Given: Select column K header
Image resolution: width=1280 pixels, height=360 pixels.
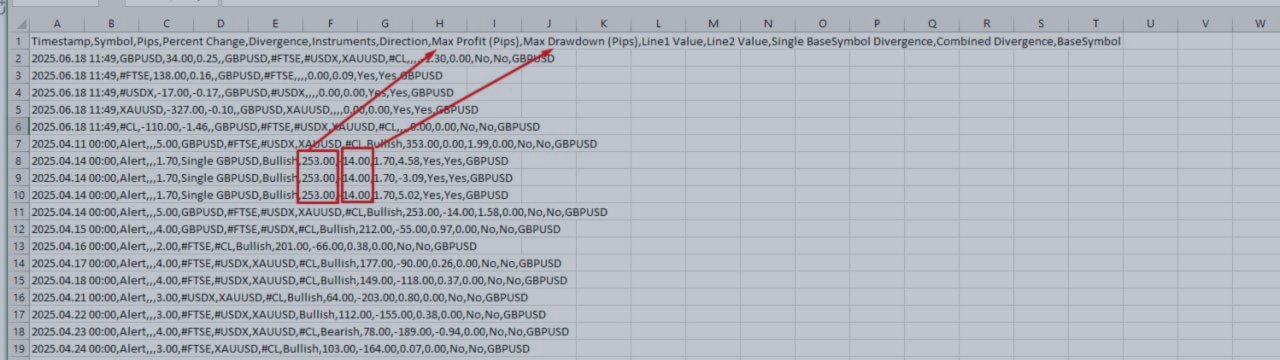Looking at the screenshot, I should [x=604, y=23].
